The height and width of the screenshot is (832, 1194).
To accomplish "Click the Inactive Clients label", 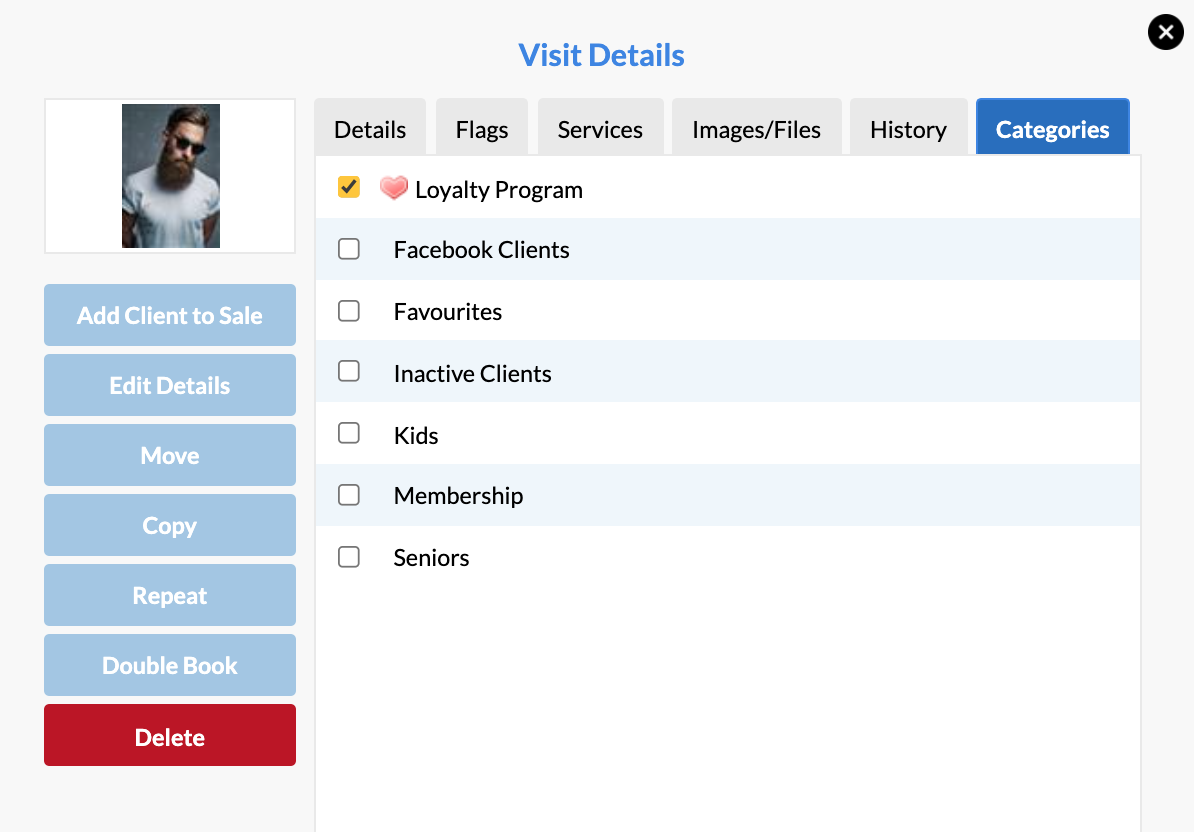I will click(x=472, y=373).
